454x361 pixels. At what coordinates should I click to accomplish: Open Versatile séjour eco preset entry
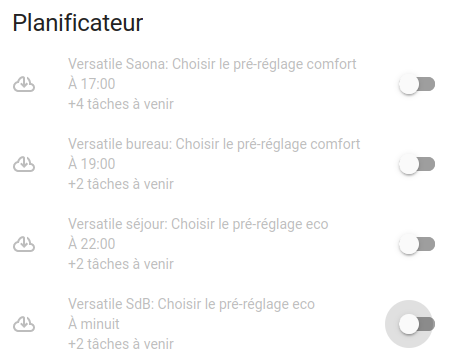(x=198, y=224)
